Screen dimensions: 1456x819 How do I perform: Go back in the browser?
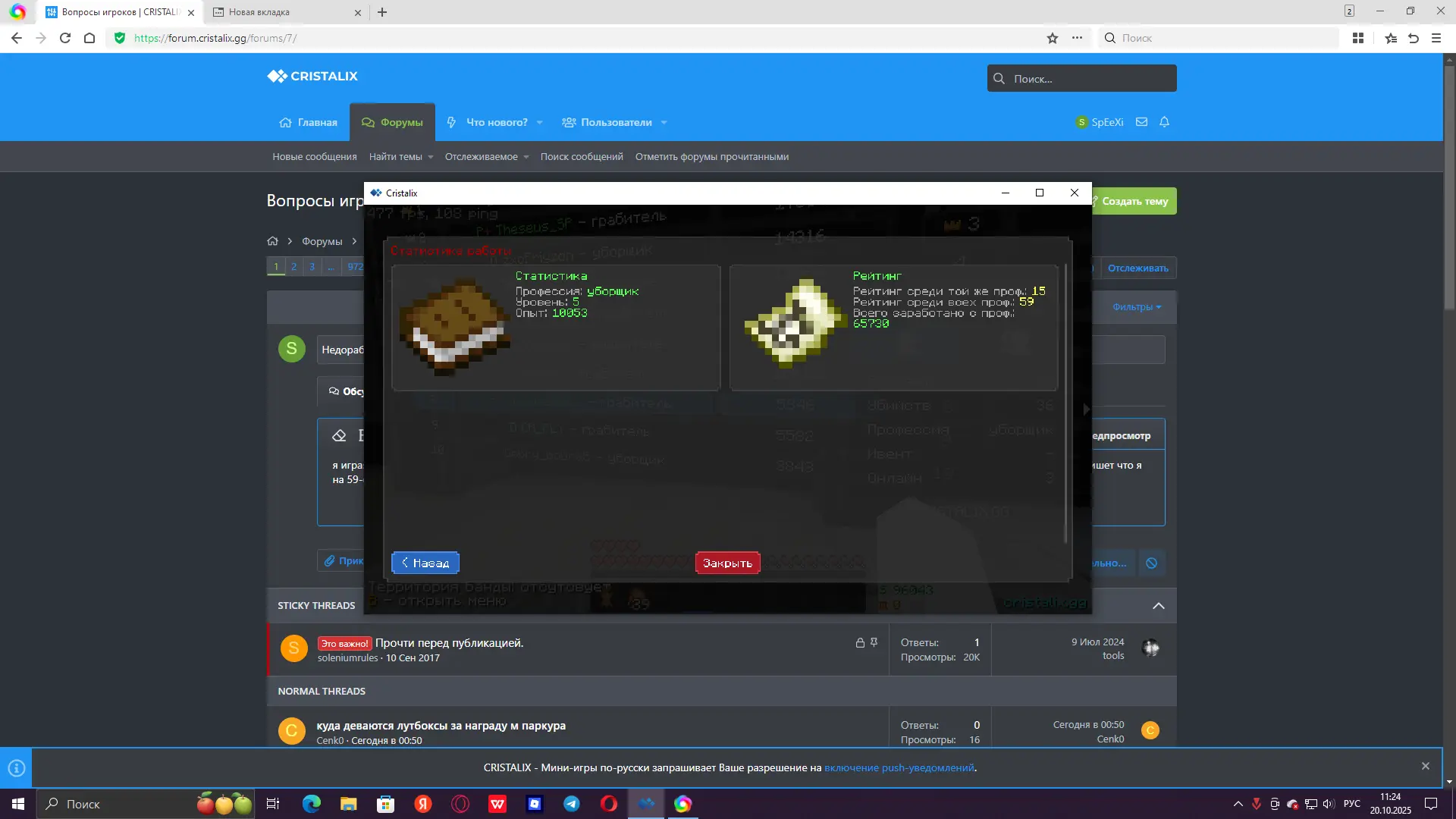click(x=17, y=38)
